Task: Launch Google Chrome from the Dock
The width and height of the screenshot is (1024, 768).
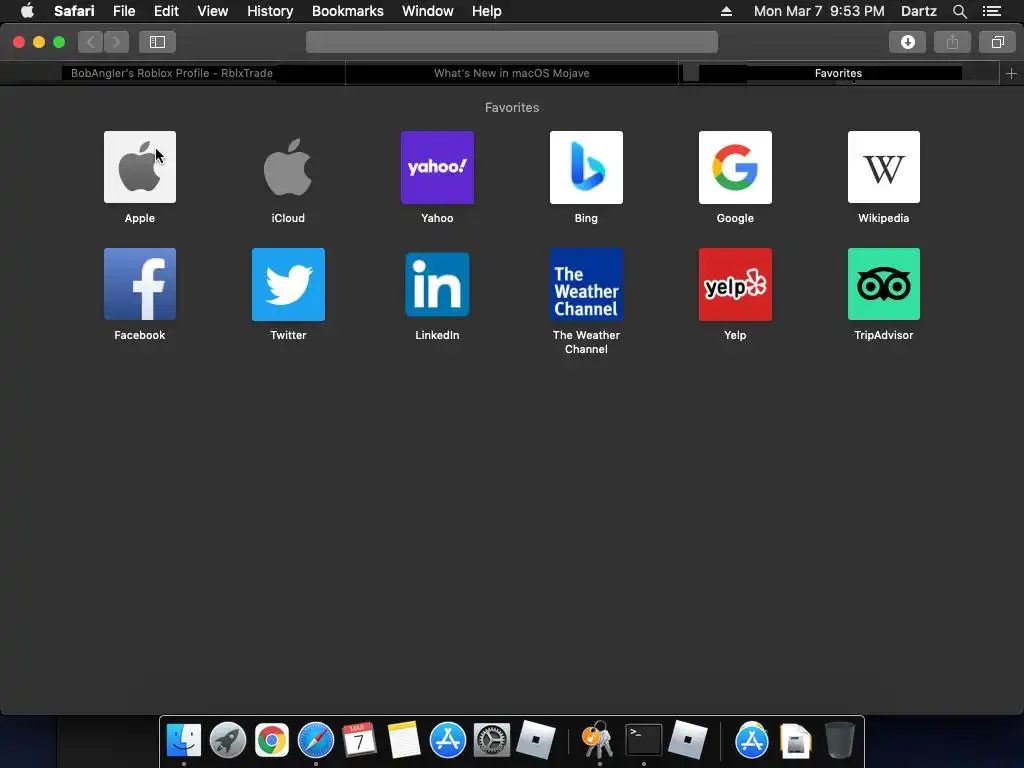Action: [x=272, y=740]
